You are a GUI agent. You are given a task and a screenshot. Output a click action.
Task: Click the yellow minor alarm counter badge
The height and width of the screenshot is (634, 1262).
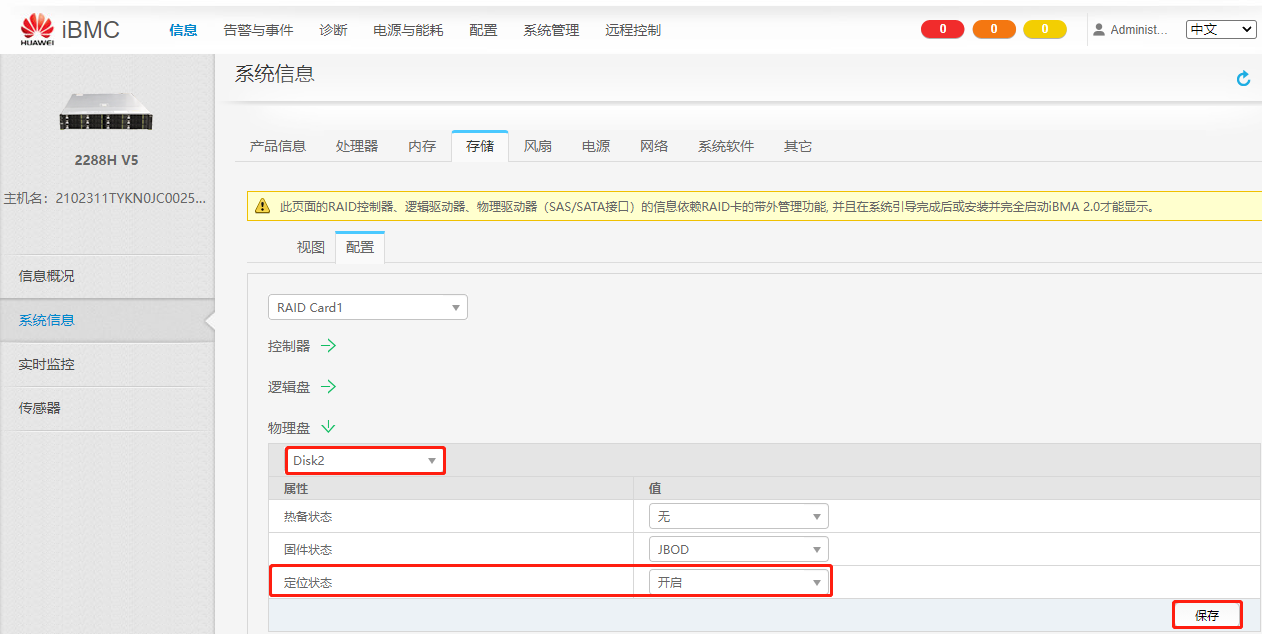click(x=1045, y=29)
